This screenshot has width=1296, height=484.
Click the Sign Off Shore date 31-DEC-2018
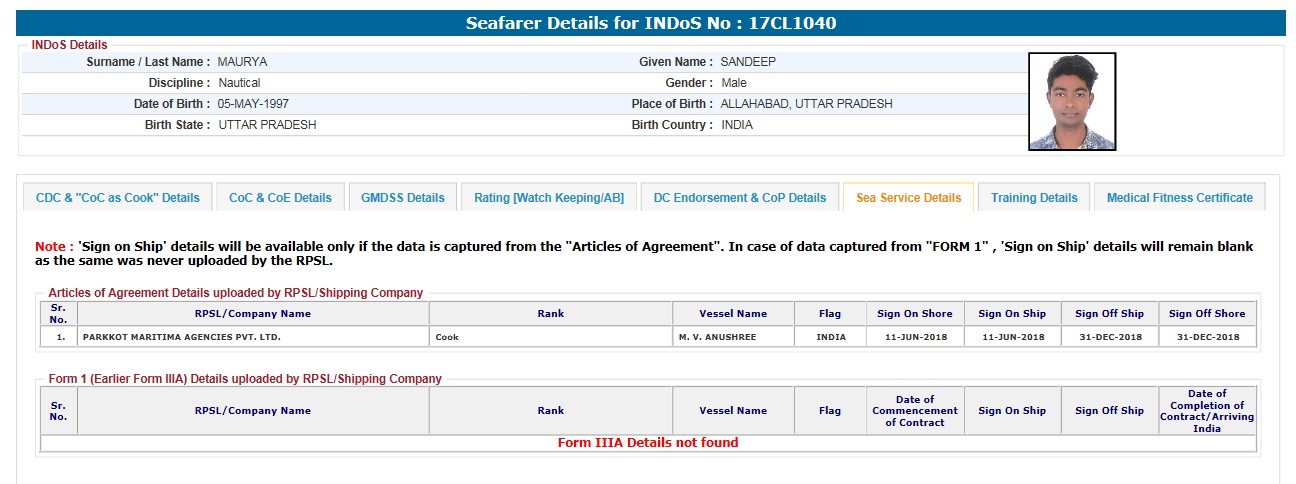pyautogui.click(x=1208, y=337)
